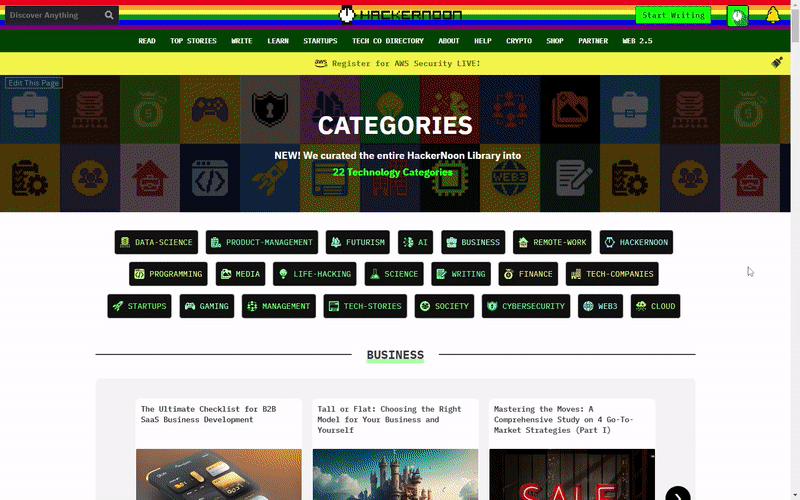
Task: Open the WRITE menu
Action: [242, 41]
